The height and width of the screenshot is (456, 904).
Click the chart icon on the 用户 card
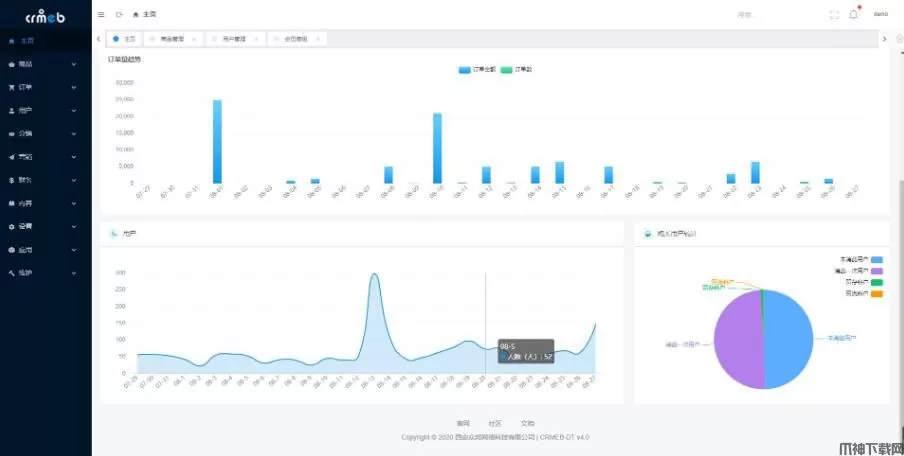click(114, 234)
